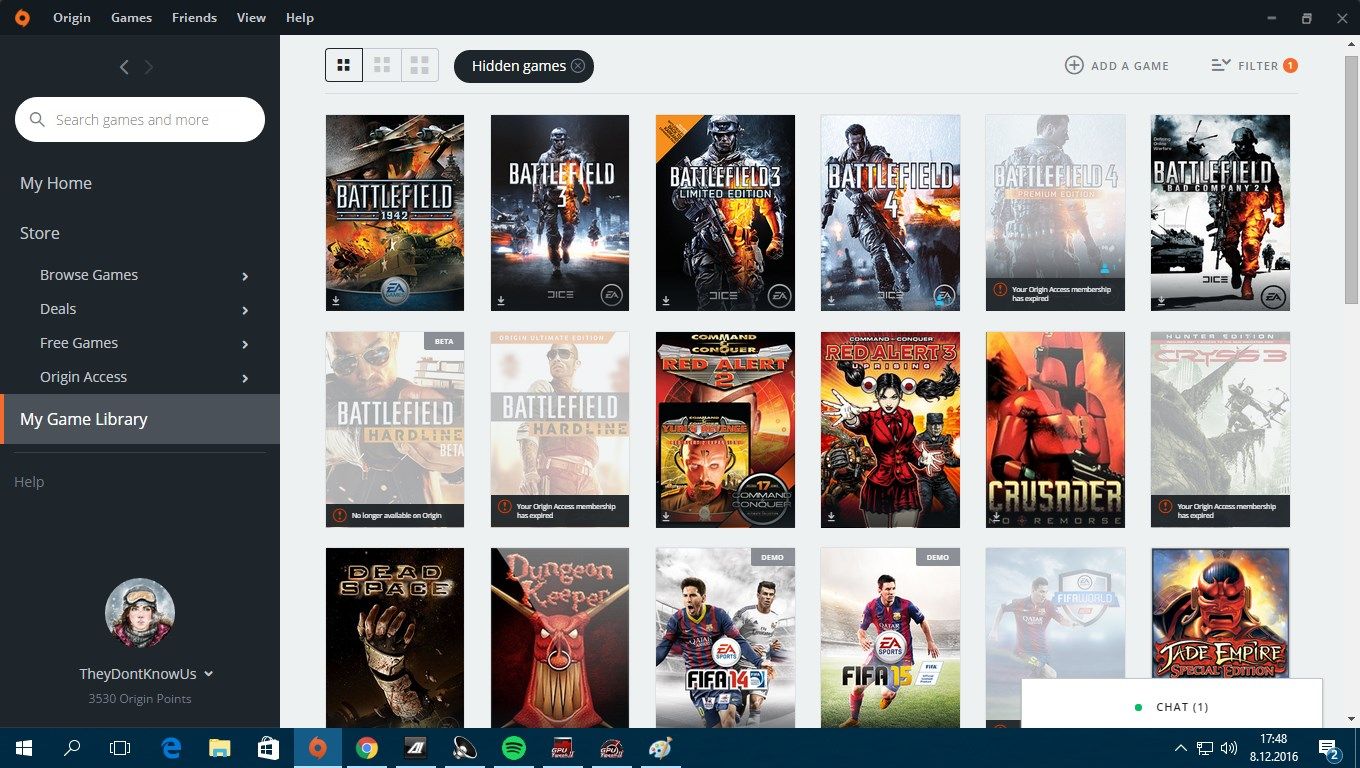The image size is (1360, 768).
Task: Click the 3530 Origin Points text
Action: [140, 699]
